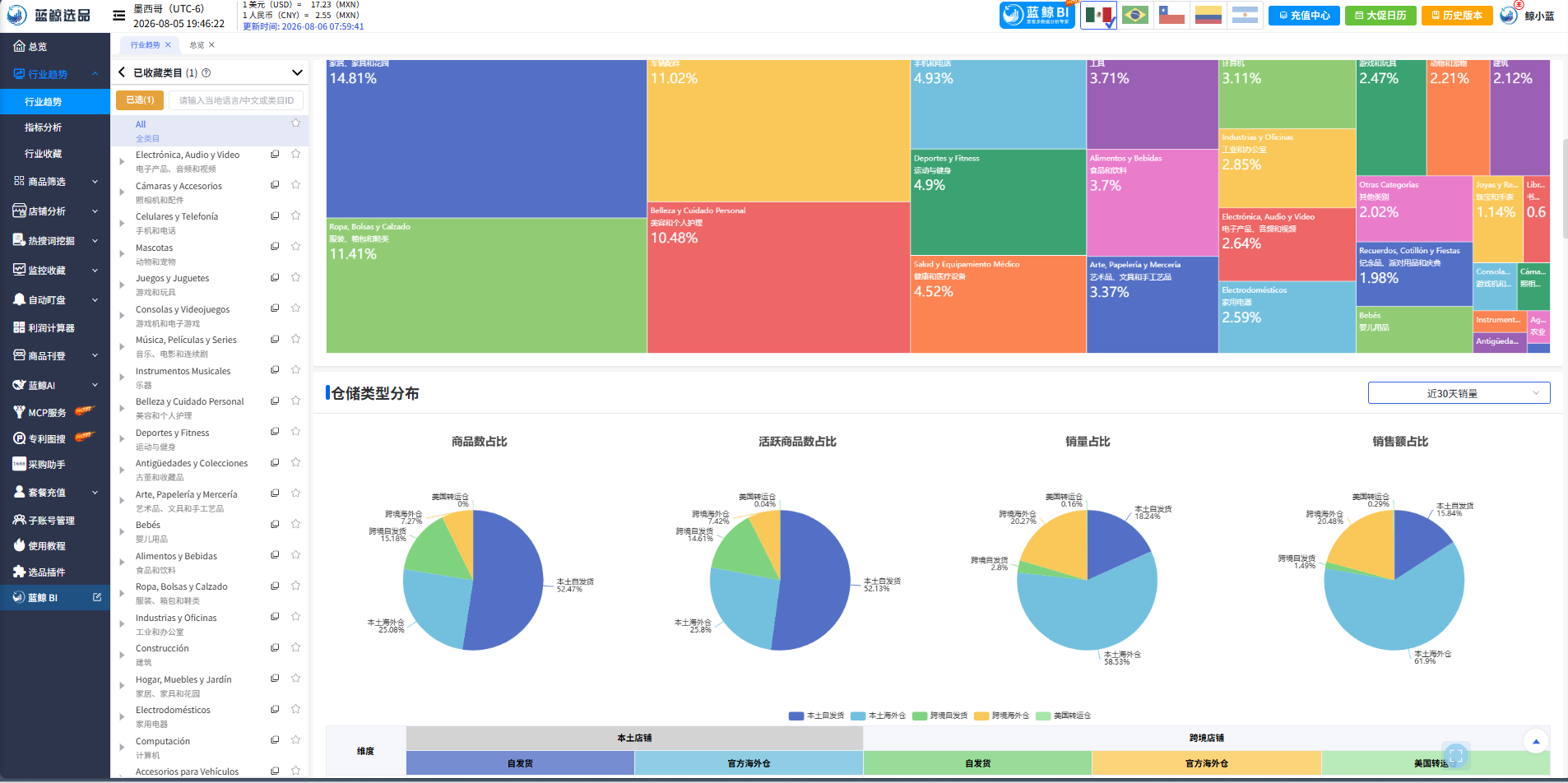Expand the Consolas y Videojuegos category tree
Viewport: 1568px width, 783px height.
[x=122, y=316]
